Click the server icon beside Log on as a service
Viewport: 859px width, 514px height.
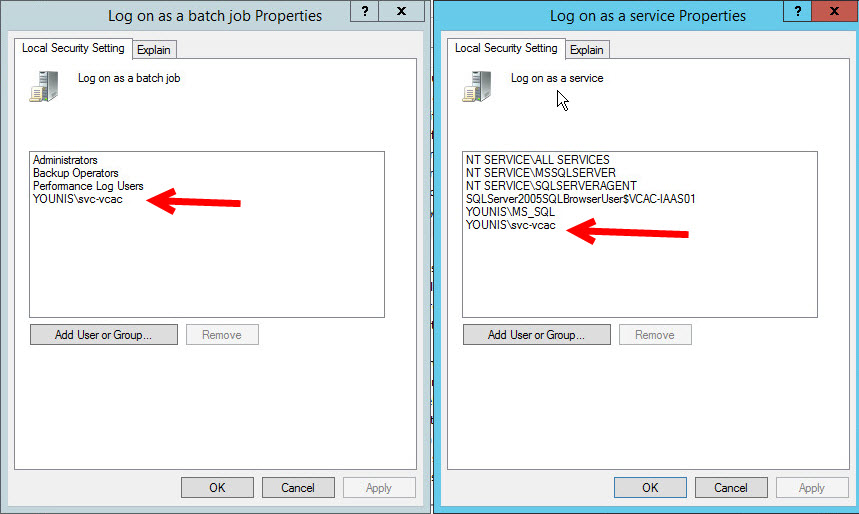[x=478, y=85]
